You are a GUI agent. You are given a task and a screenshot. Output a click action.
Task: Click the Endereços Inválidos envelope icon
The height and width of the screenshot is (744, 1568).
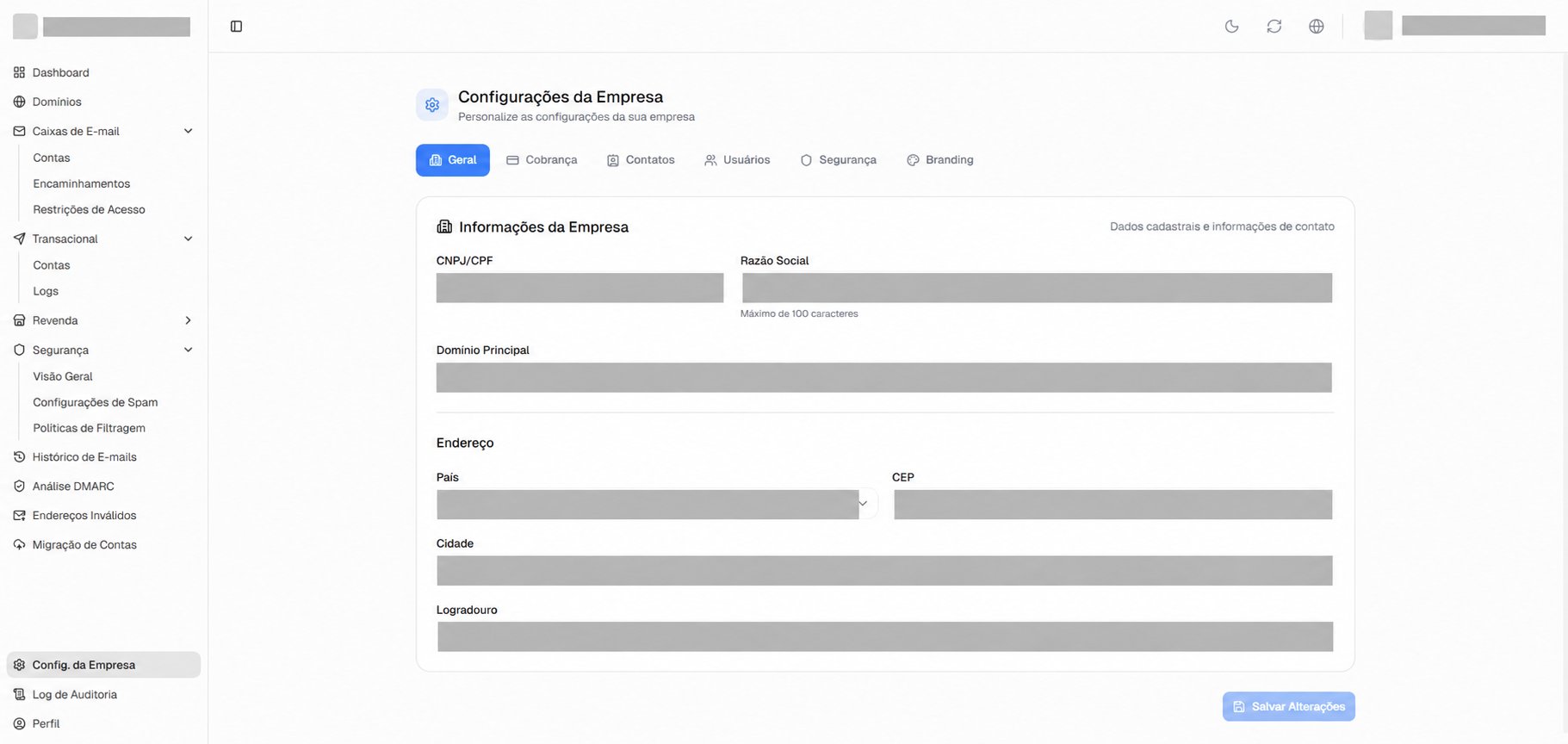19,516
